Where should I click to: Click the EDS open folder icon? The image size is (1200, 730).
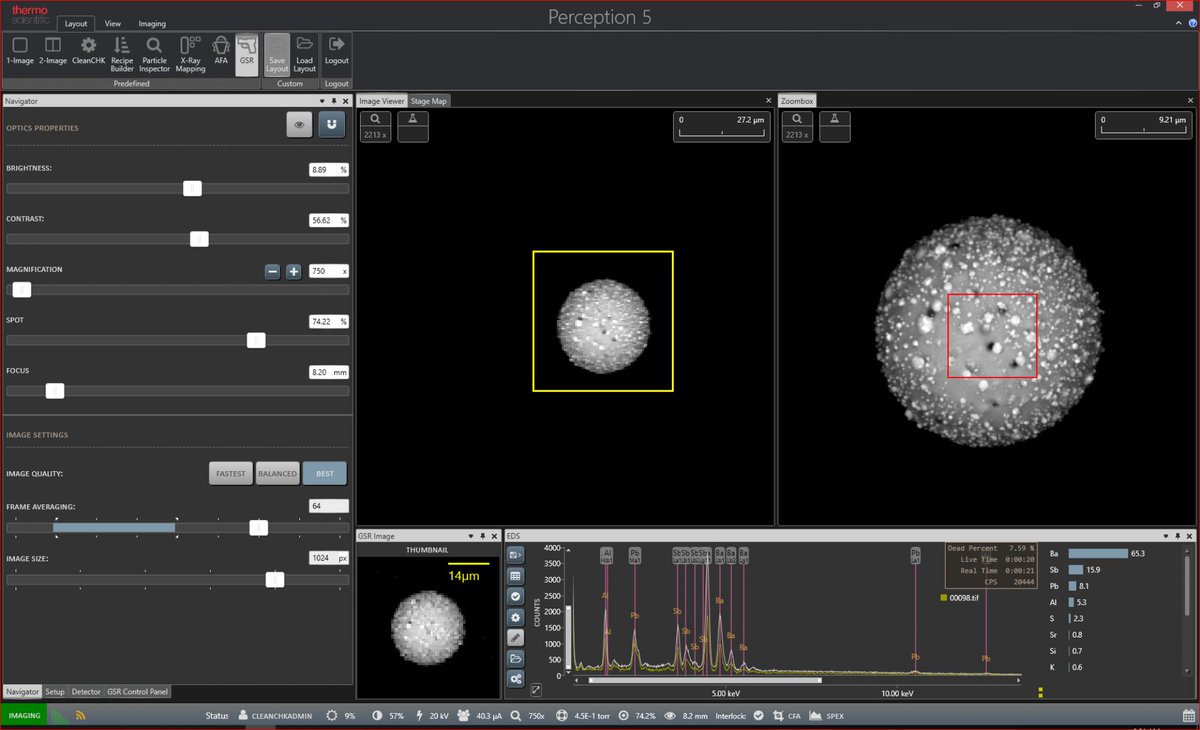click(x=516, y=658)
